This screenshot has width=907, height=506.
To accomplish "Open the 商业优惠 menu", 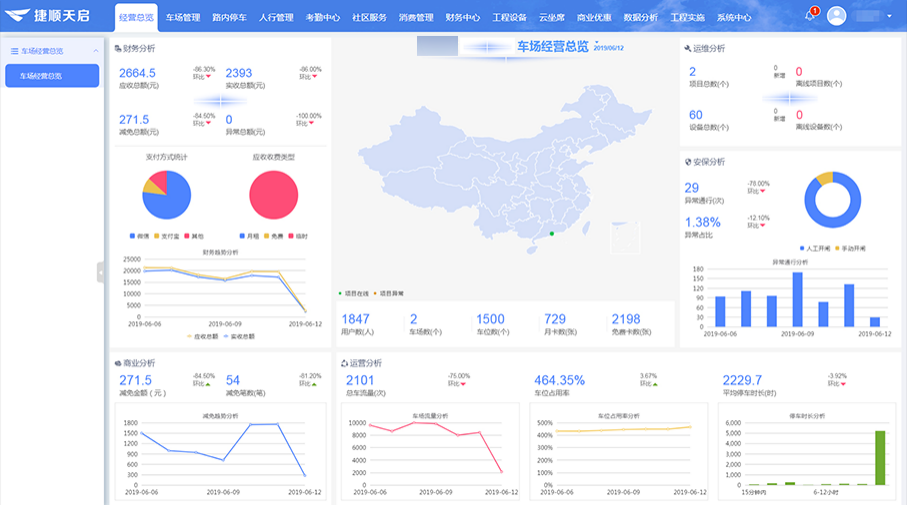I will (x=594, y=17).
